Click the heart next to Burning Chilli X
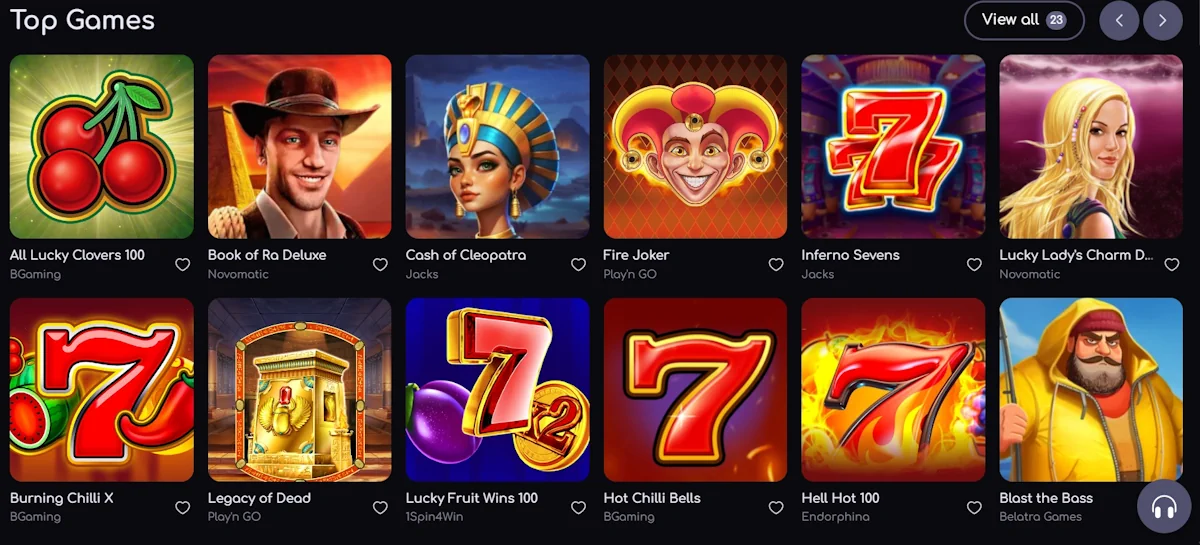Viewport: 1200px width, 545px height. 182,508
